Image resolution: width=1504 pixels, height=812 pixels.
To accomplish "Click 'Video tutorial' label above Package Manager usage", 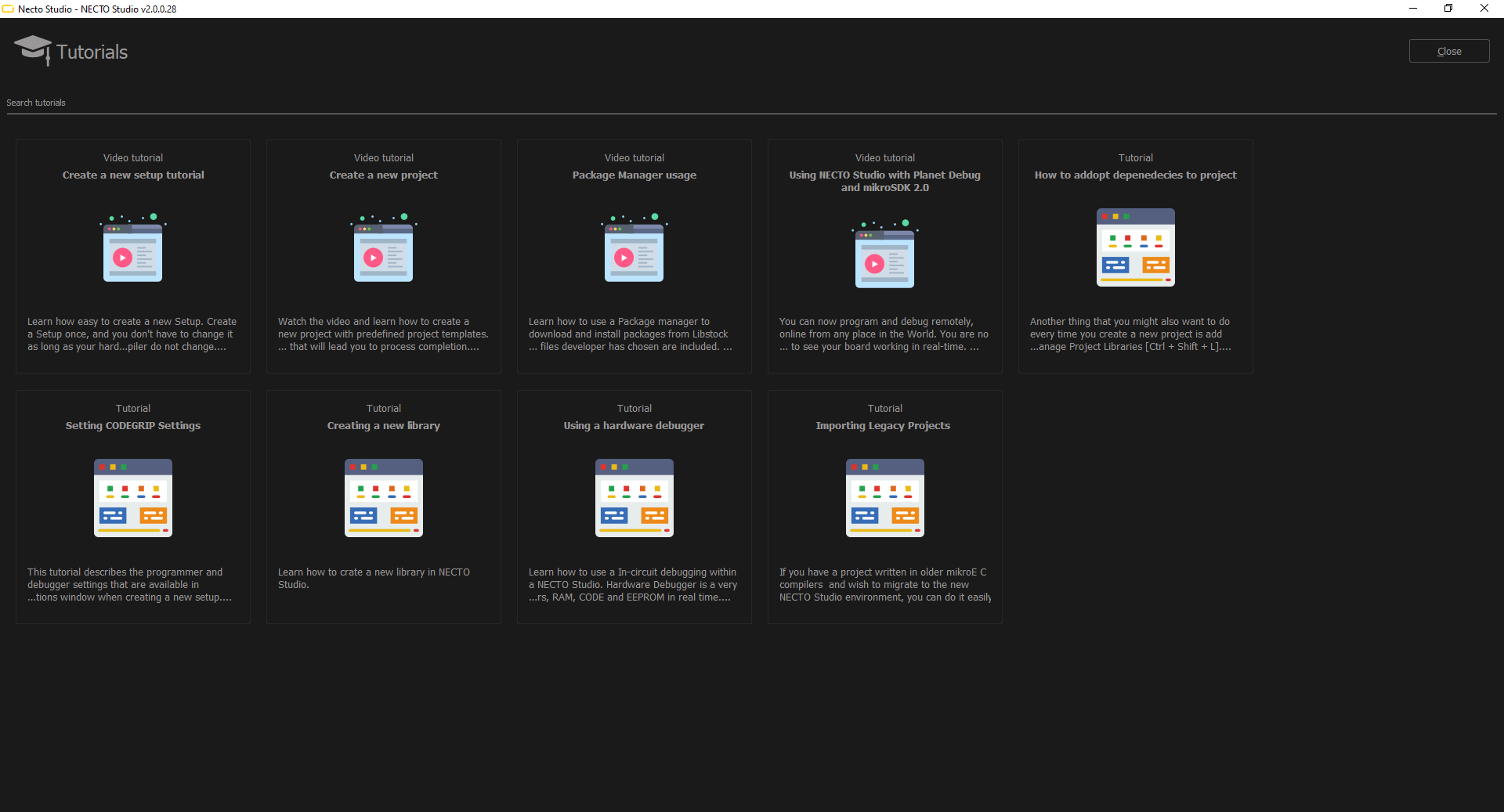I will click(634, 158).
